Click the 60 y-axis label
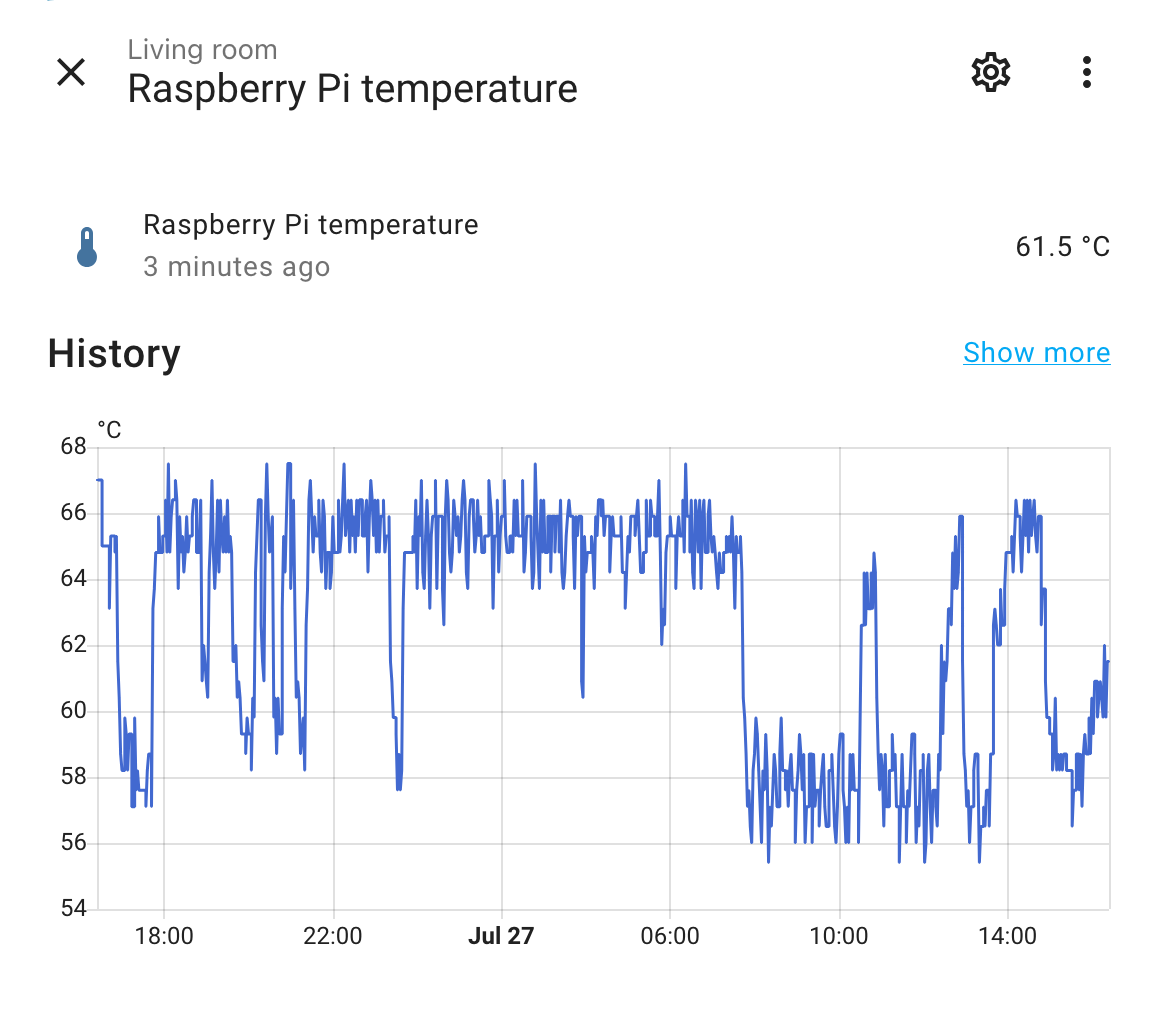The width and height of the screenshot is (1159, 1028). [74, 710]
